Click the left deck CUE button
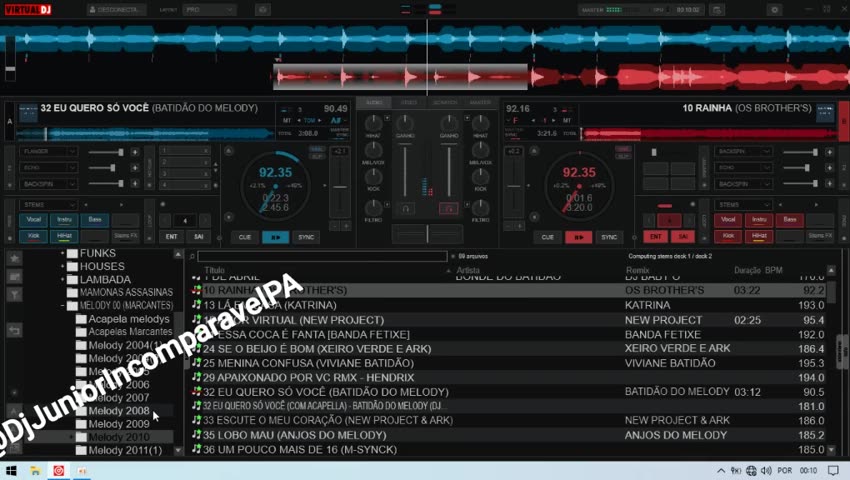Screen dimensions: 850x480 pos(245,237)
